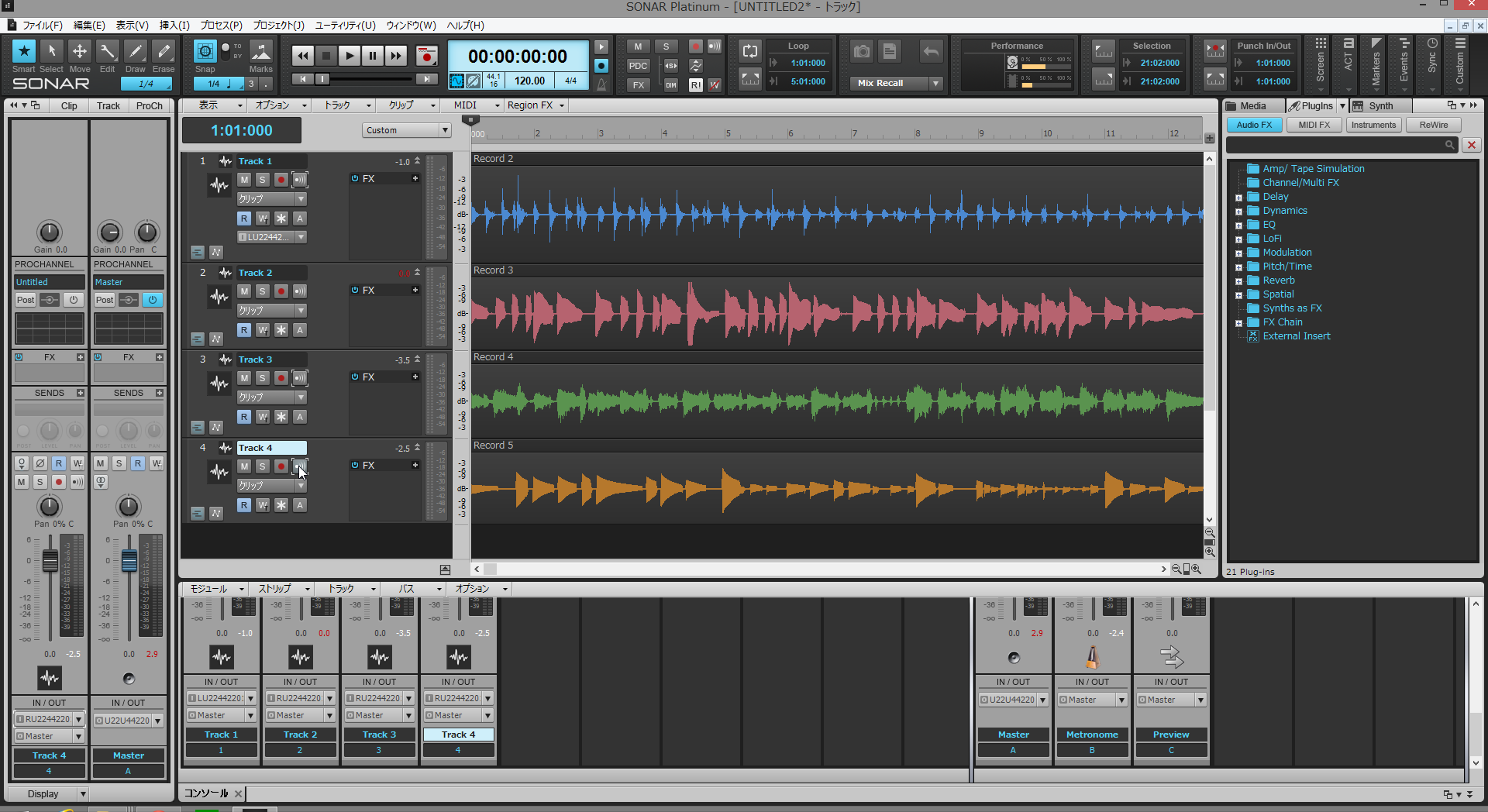
Task: Toggle input echo on Track 4
Action: 300,466
